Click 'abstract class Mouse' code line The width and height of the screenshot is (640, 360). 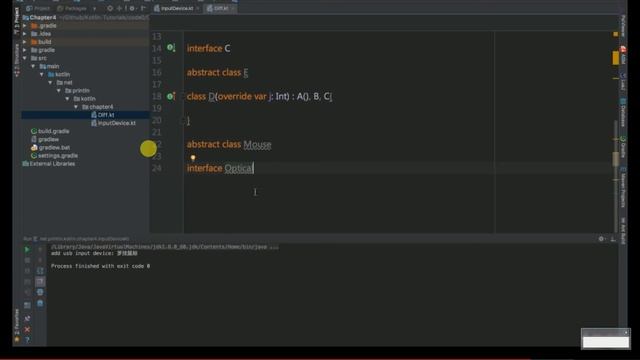(x=229, y=144)
